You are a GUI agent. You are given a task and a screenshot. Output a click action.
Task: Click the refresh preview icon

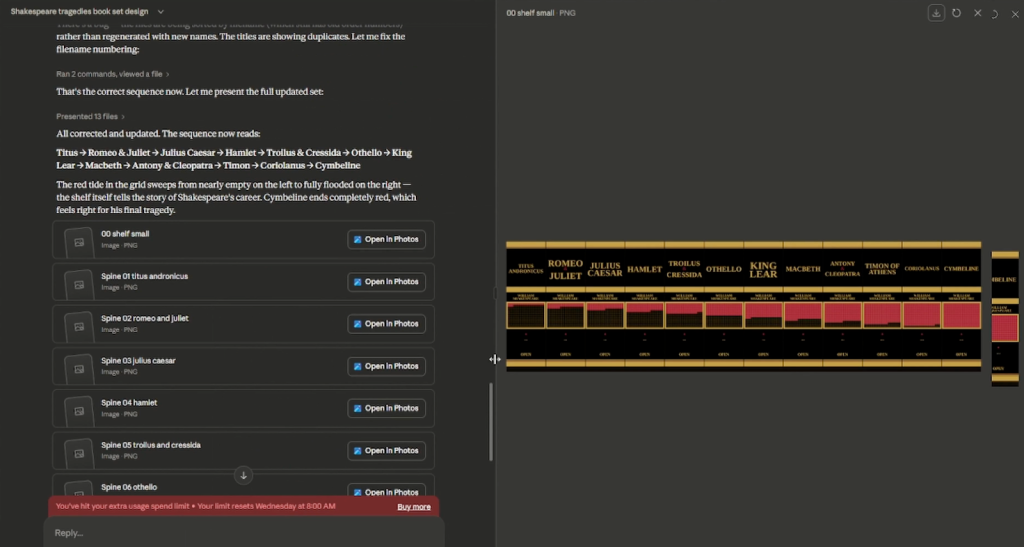point(957,13)
